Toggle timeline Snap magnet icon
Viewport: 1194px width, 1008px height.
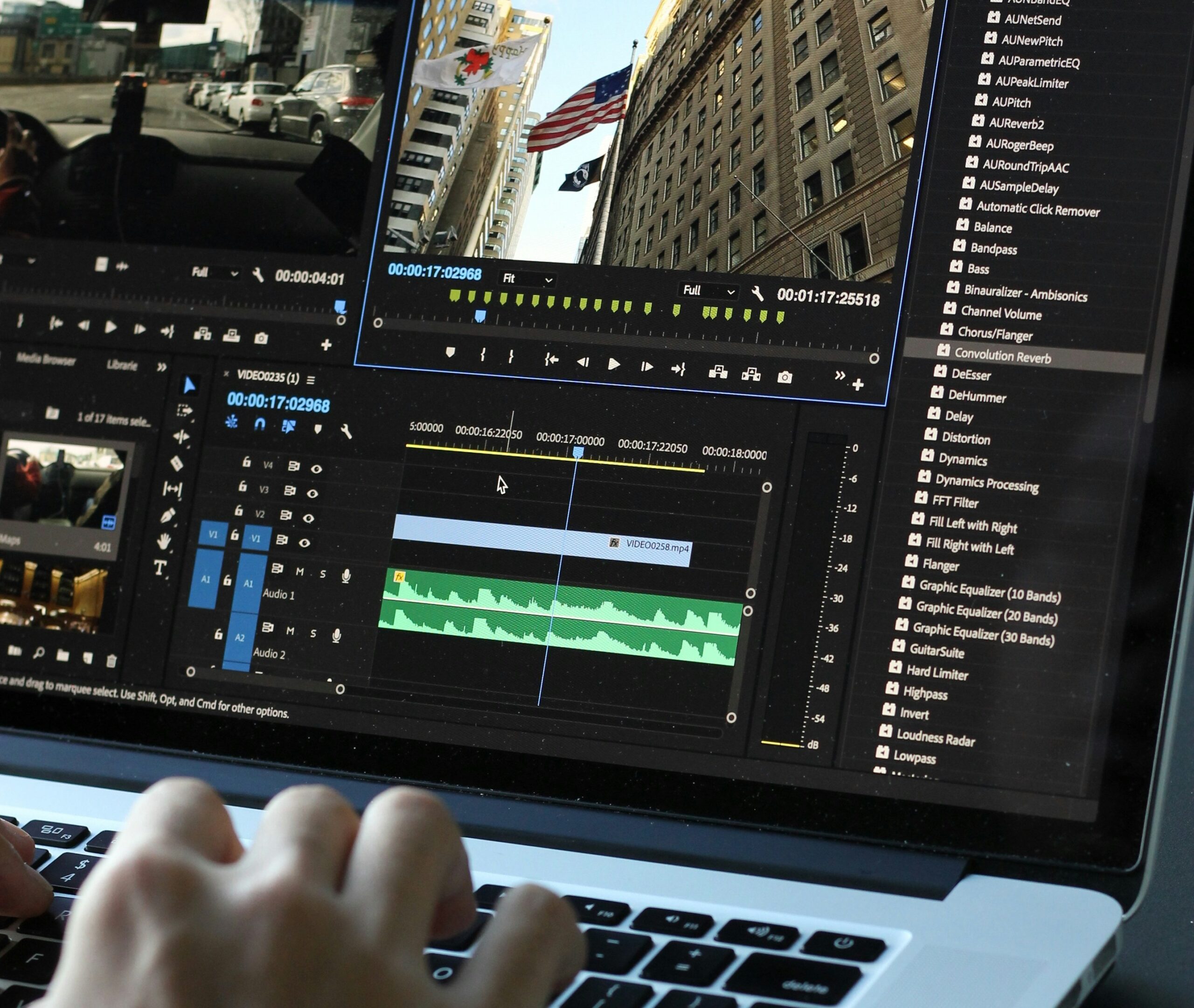pos(260,424)
